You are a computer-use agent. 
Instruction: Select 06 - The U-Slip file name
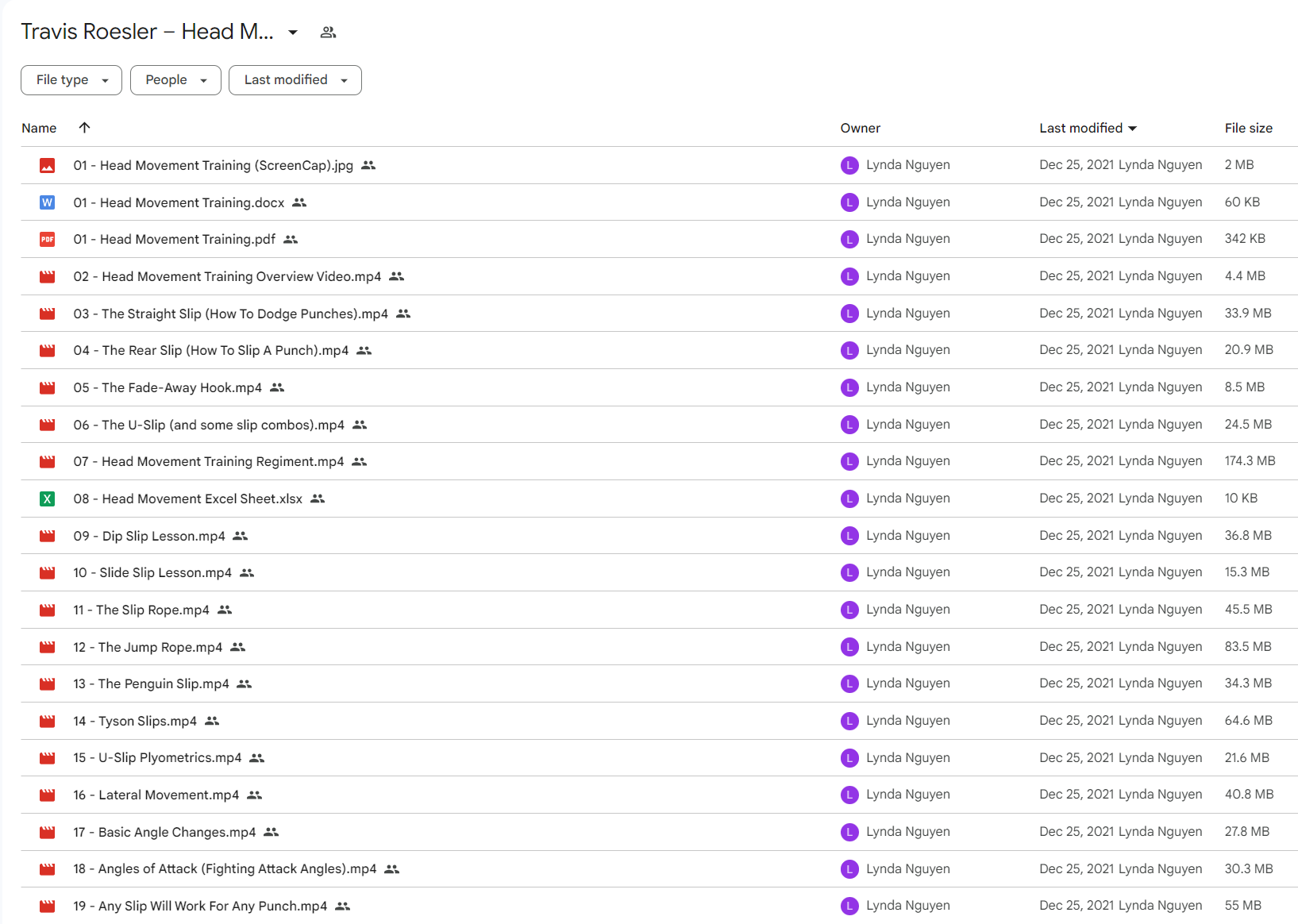pos(209,425)
